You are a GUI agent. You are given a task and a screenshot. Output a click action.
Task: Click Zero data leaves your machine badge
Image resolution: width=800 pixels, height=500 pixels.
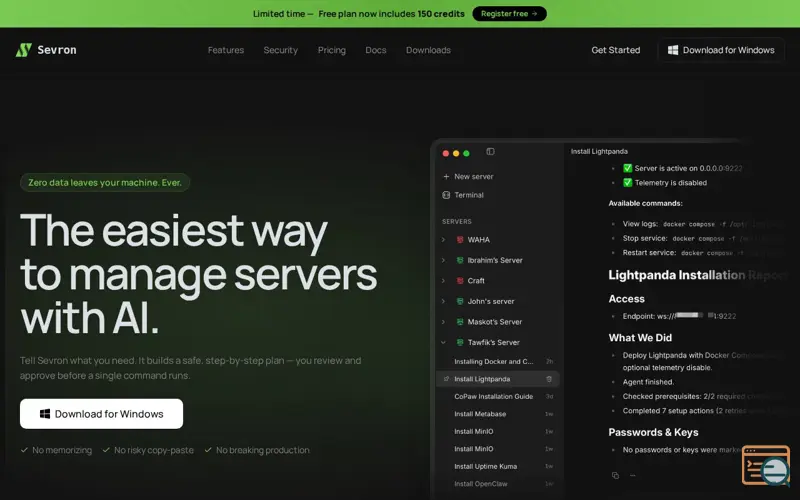pos(105,183)
